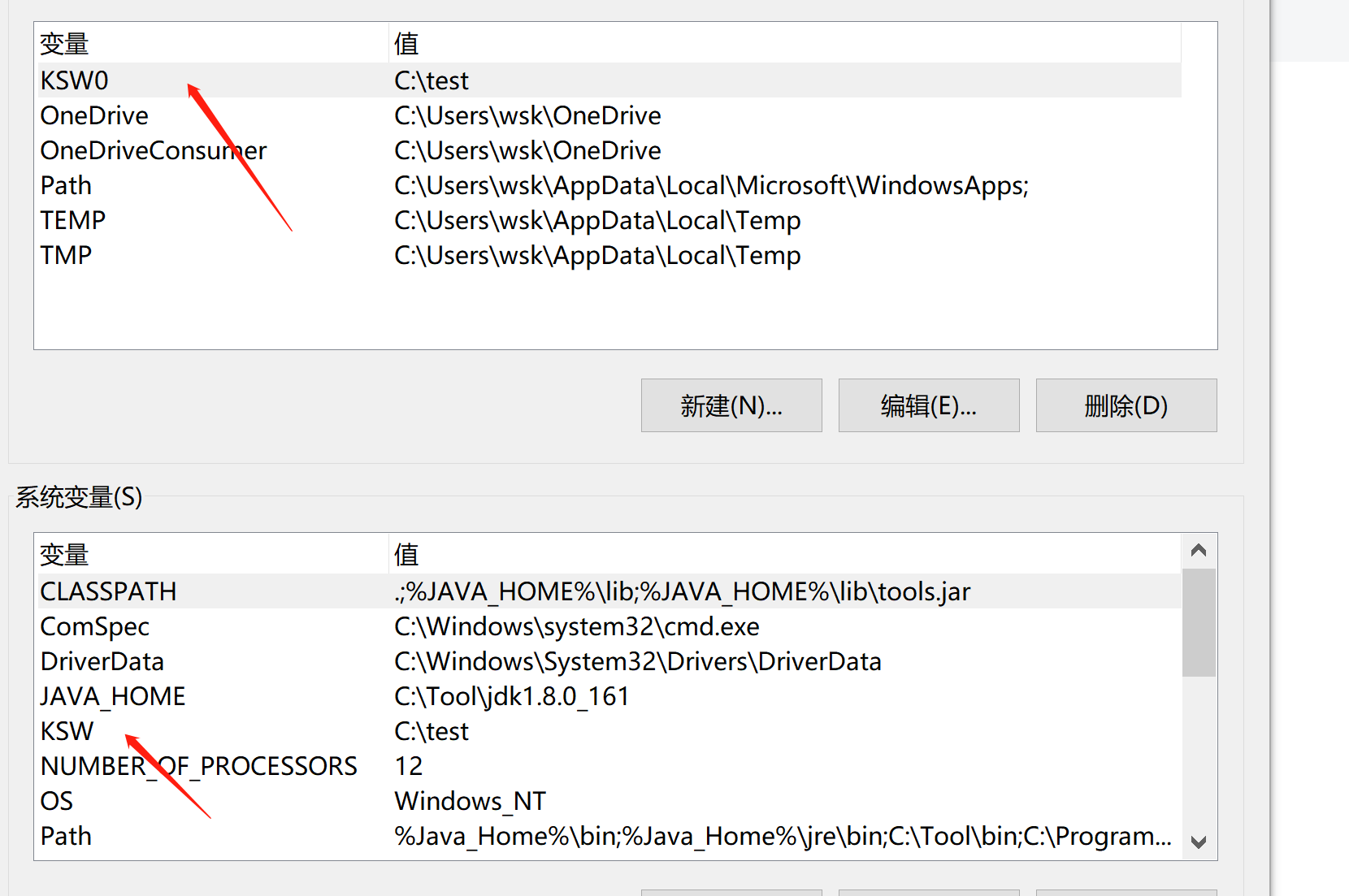The image size is (1349, 896).
Task: Click the 新建(N) button
Action: pyautogui.click(x=731, y=405)
